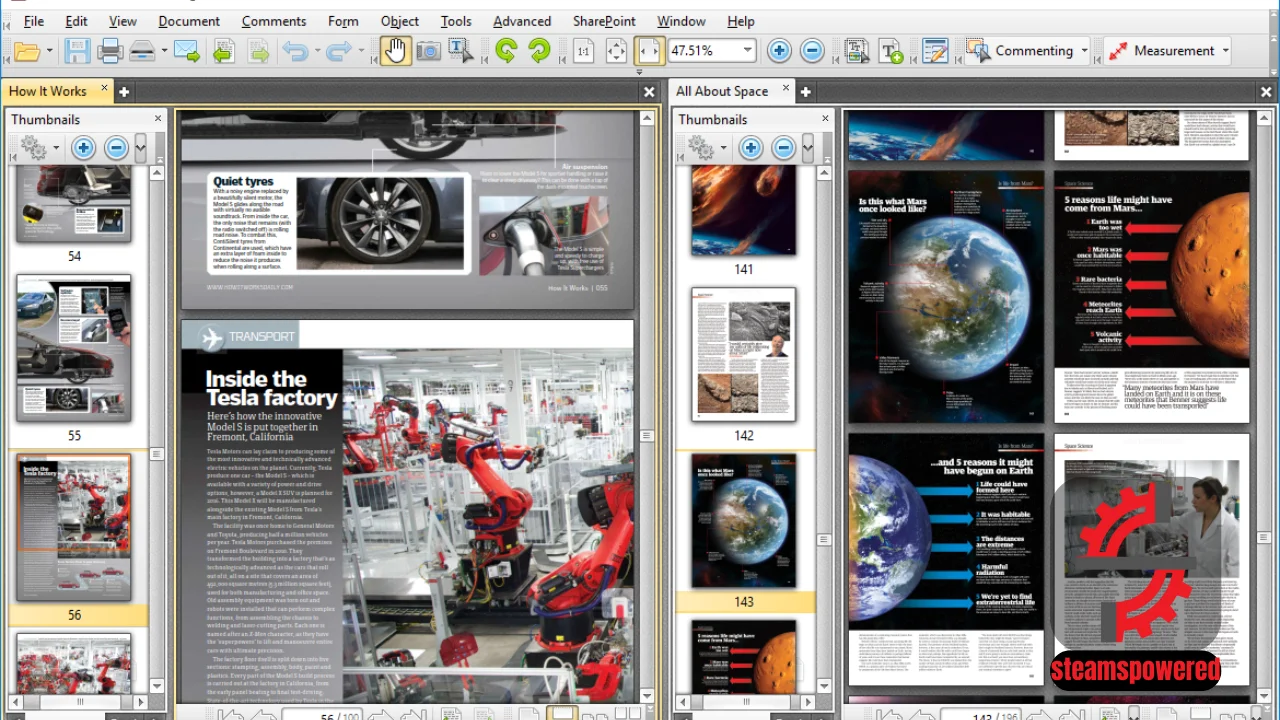
Task: Zoom in thumbnails in How It Works panel
Action: tap(83, 149)
